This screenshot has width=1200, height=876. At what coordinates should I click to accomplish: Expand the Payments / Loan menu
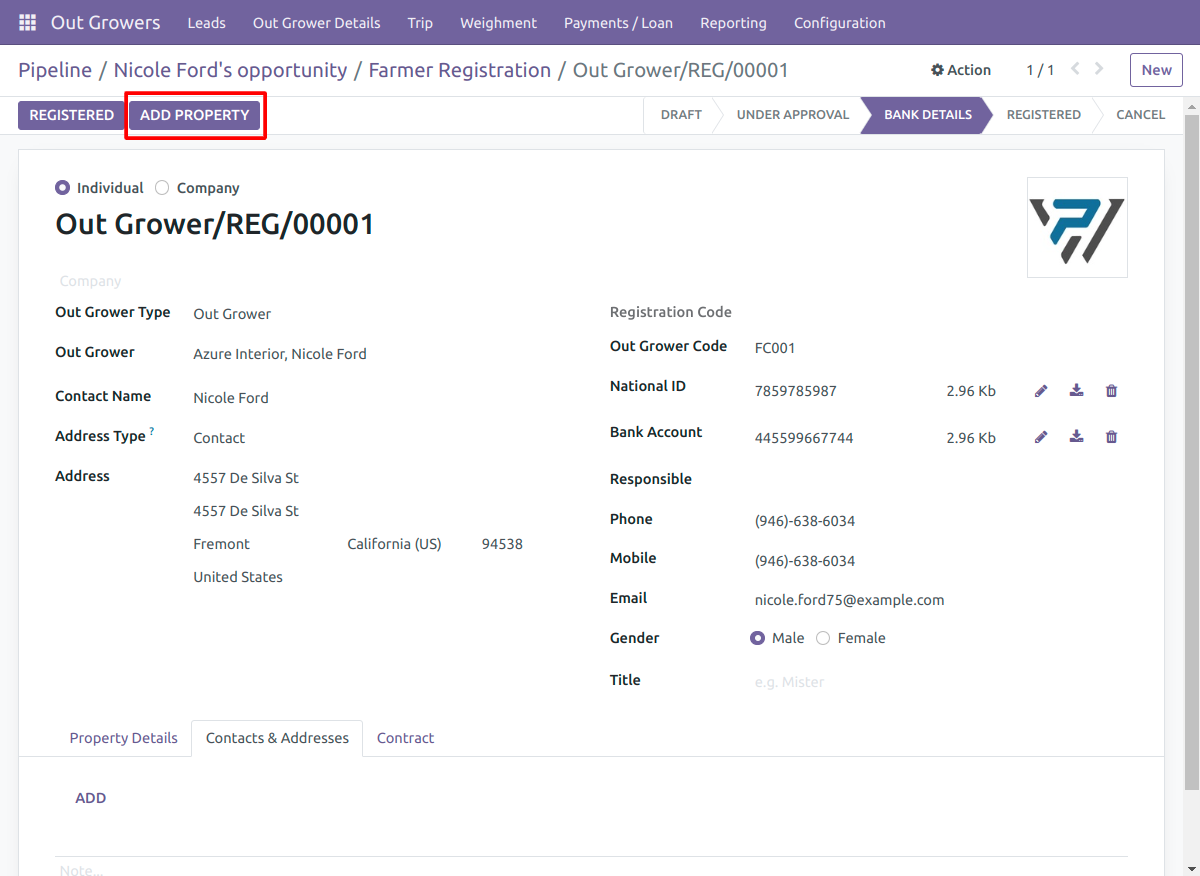[x=618, y=22]
